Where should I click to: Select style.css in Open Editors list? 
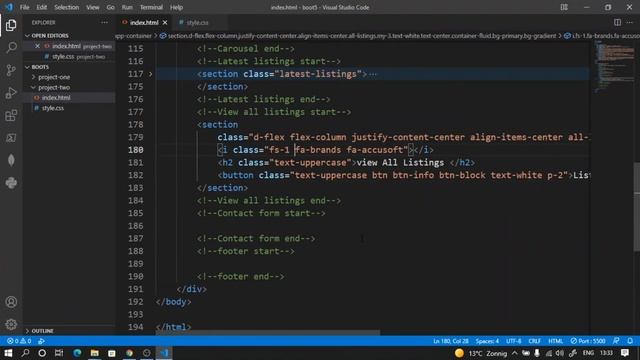63,57
